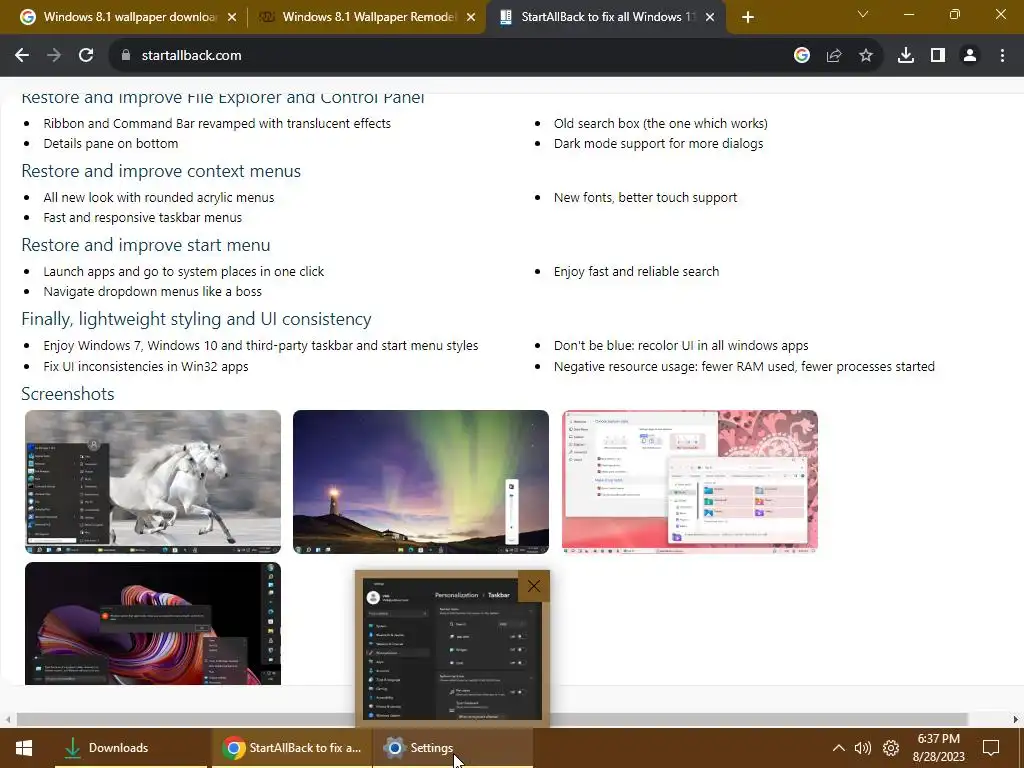Close the Windows 8.1 Wallpaper Remodel tab
The width and height of the screenshot is (1024, 768).
pos(471,18)
